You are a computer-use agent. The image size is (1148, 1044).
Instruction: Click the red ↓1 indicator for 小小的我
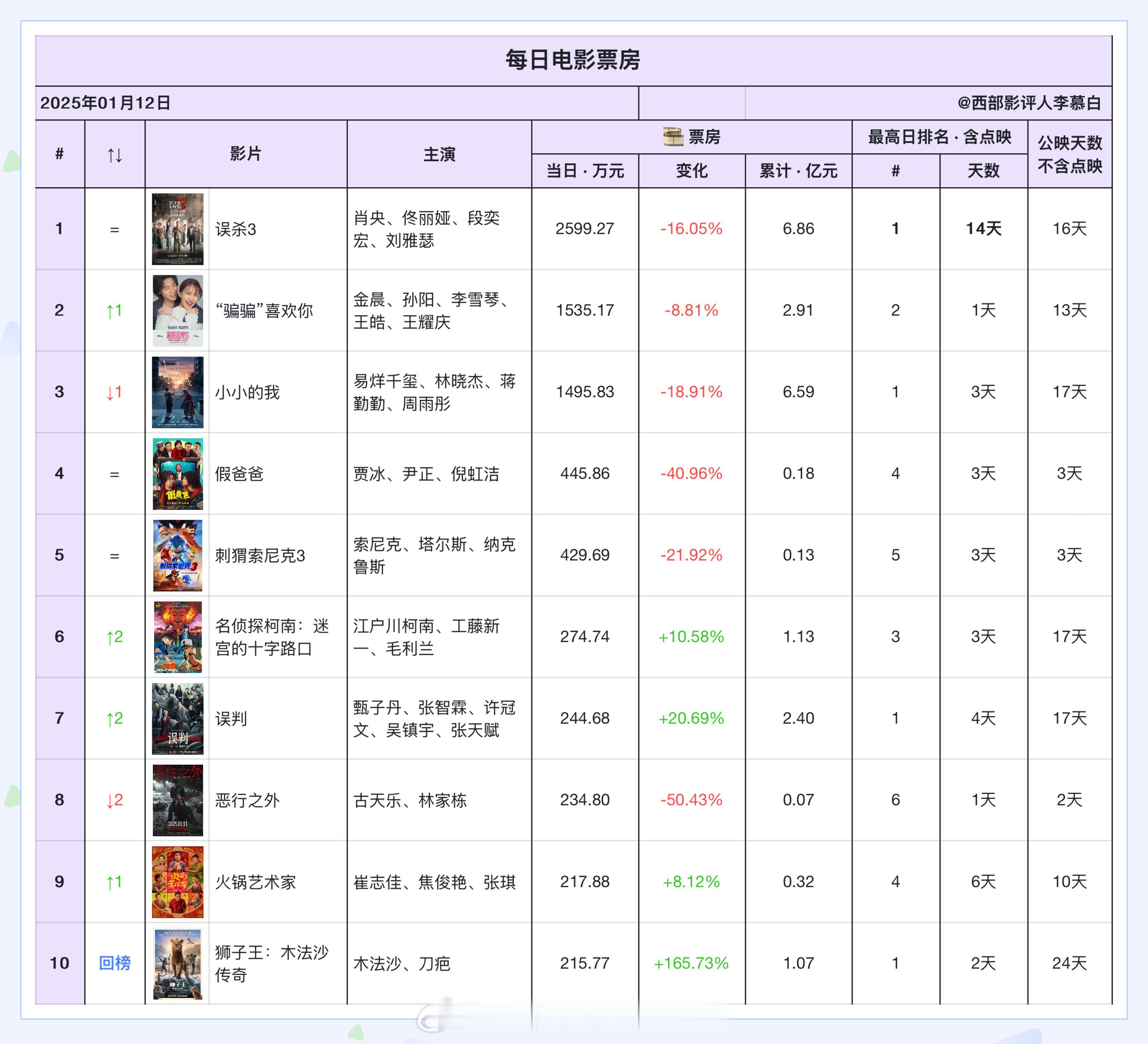[x=114, y=392]
